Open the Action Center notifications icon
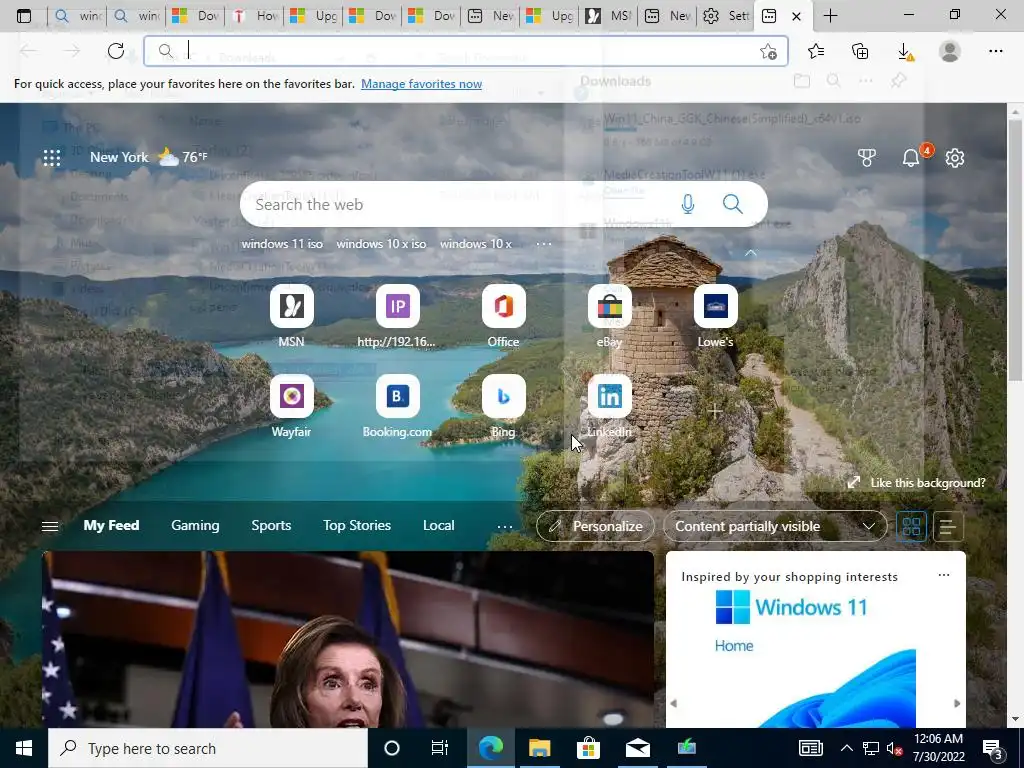Image resolution: width=1024 pixels, height=768 pixels. click(x=993, y=748)
